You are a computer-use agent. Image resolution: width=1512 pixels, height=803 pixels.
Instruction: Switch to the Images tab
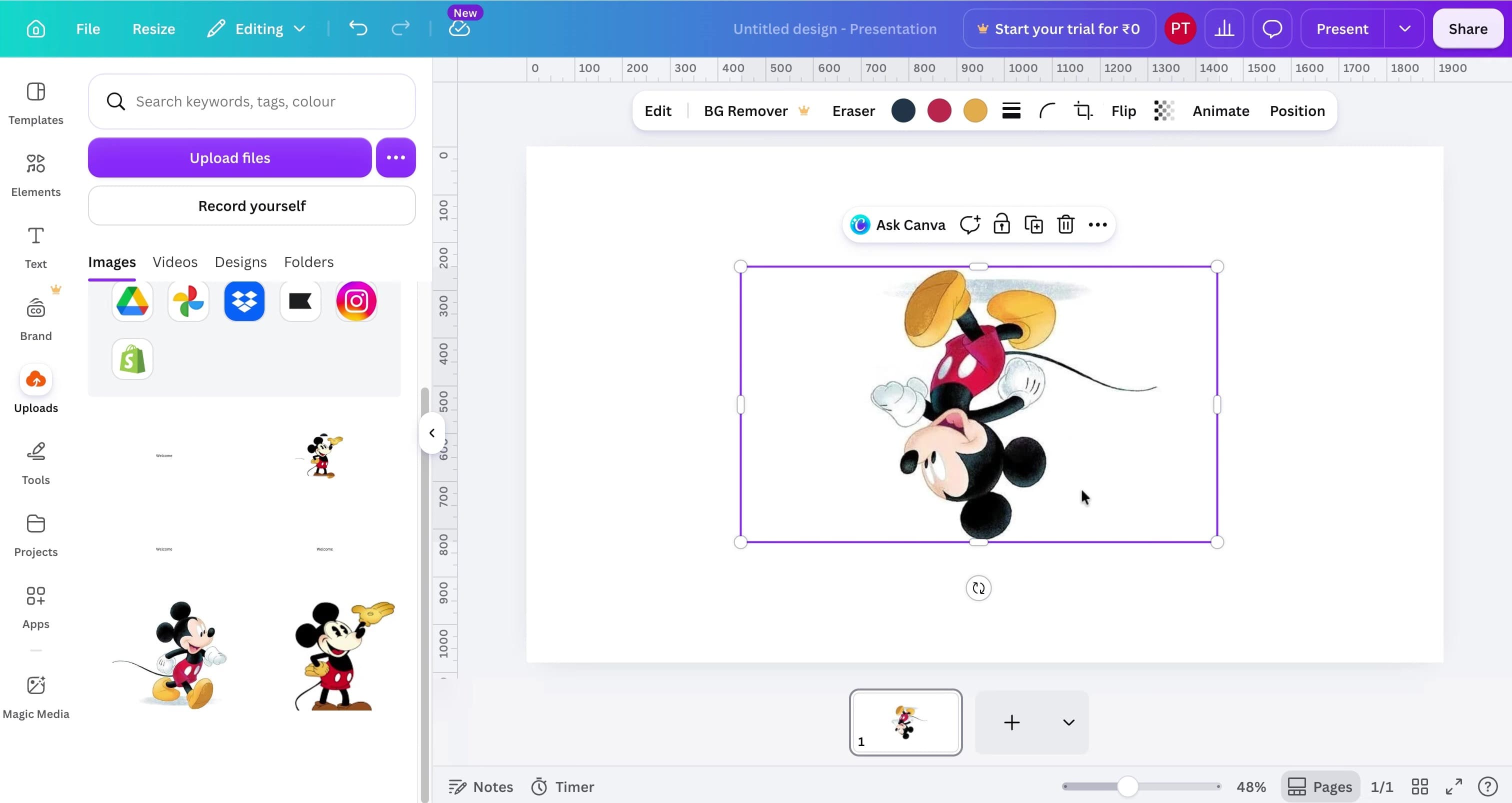(111, 262)
